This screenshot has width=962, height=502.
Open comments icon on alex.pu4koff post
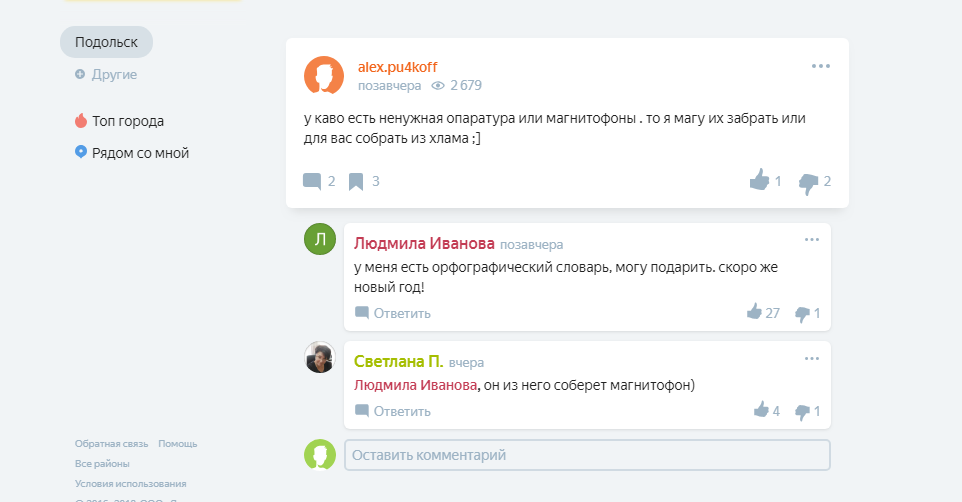point(312,181)
